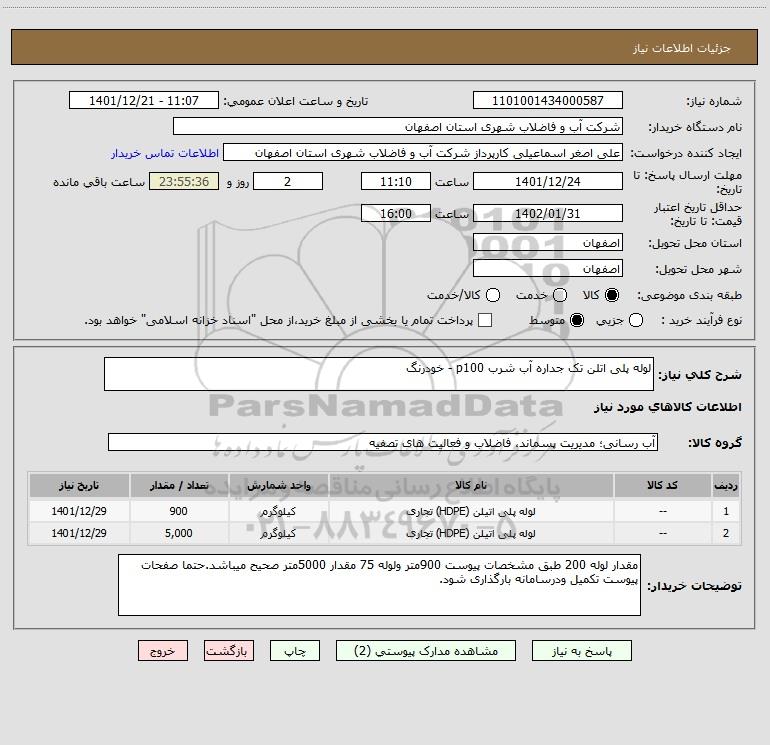Image resolution: width=770 pixels, height=745 pixels.
Task: Select the کالا/خدمت radio button
Action: (493, 295)
